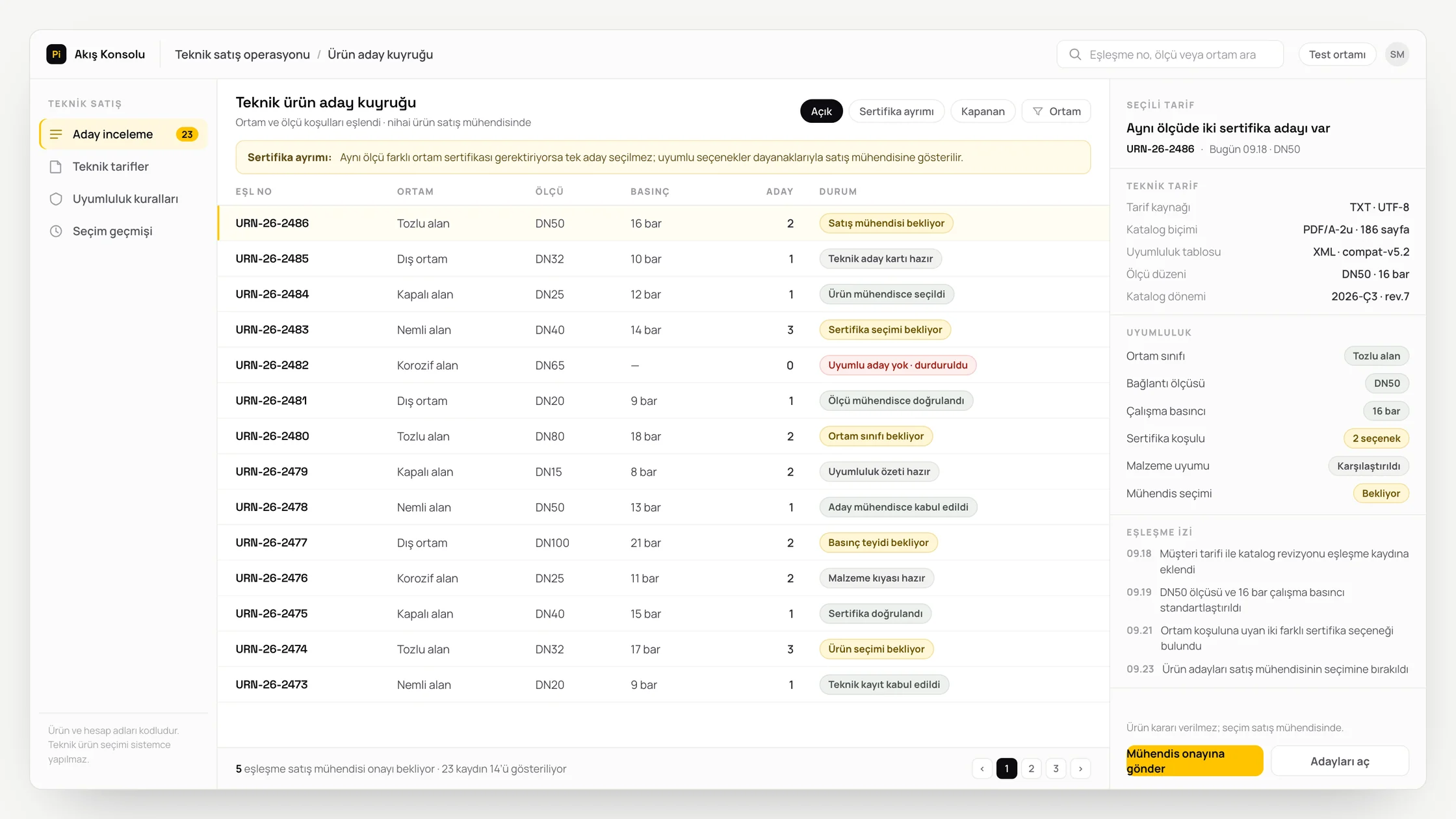This screenshot has height=819, width=1456.
Task: Select row URN-26-2478
Action: click(663, 507)
